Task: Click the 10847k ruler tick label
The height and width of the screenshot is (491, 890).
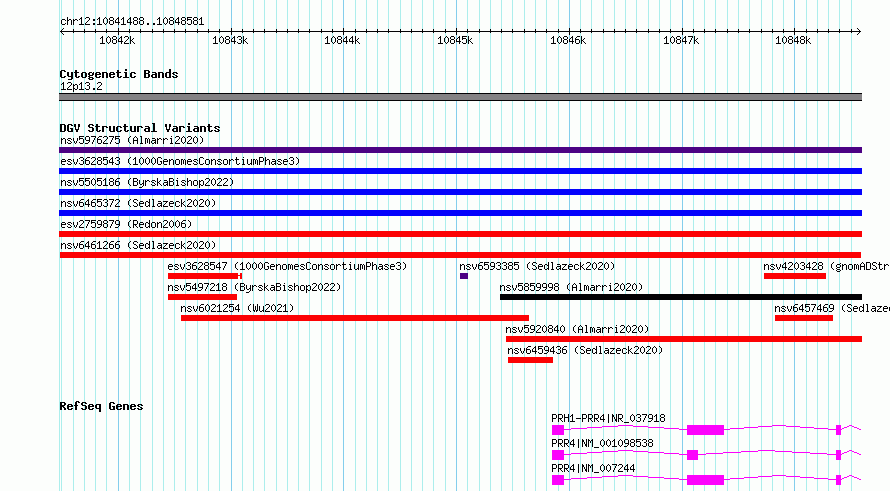Action: point(681,40)
